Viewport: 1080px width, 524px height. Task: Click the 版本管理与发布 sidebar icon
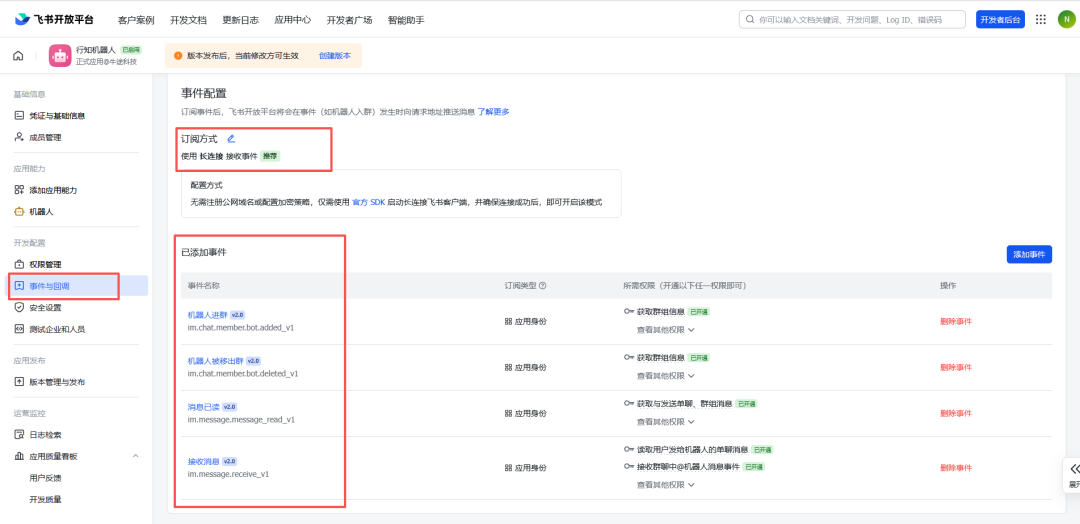point(19,381)
